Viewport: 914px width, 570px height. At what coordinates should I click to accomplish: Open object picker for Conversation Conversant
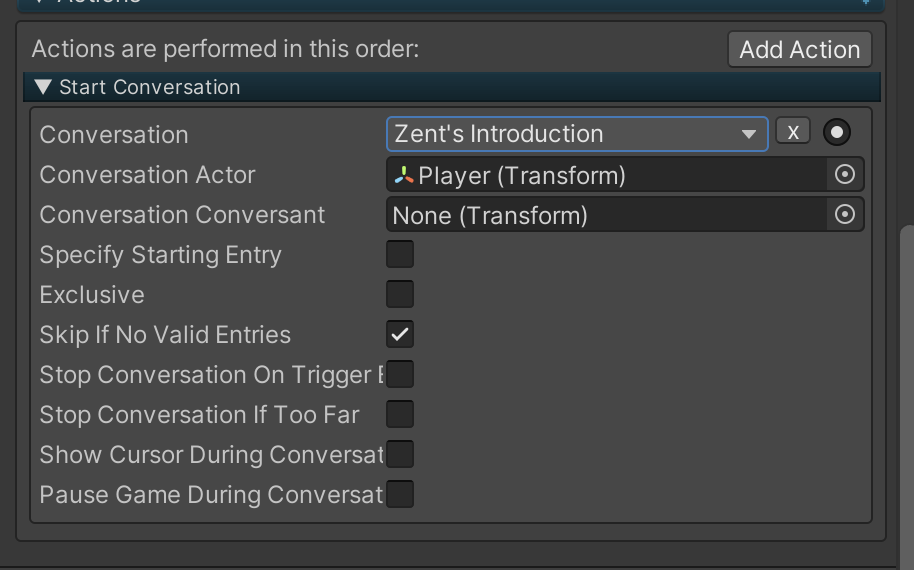coord(845,214)
